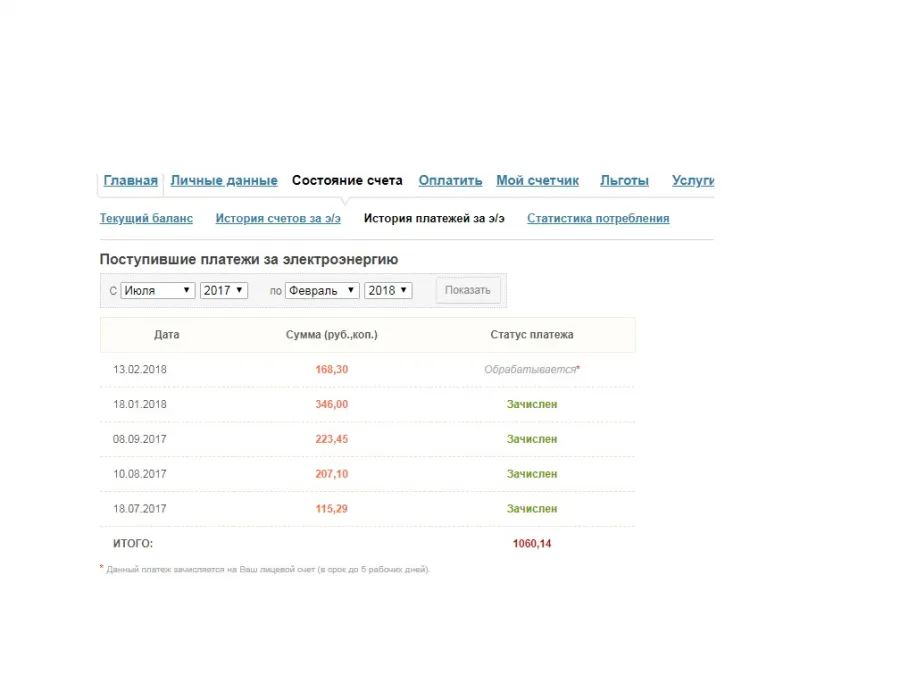This screenshot has width=900, height=675.
Task: Select История платежей за э/э
Action: pos(434,218)
